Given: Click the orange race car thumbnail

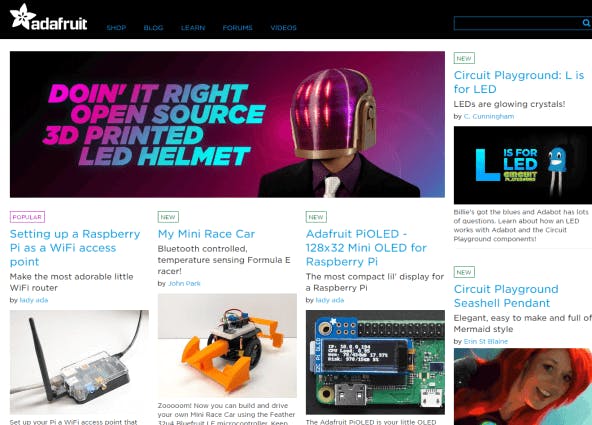Looking at the screenshot, I should coord(227,345).
